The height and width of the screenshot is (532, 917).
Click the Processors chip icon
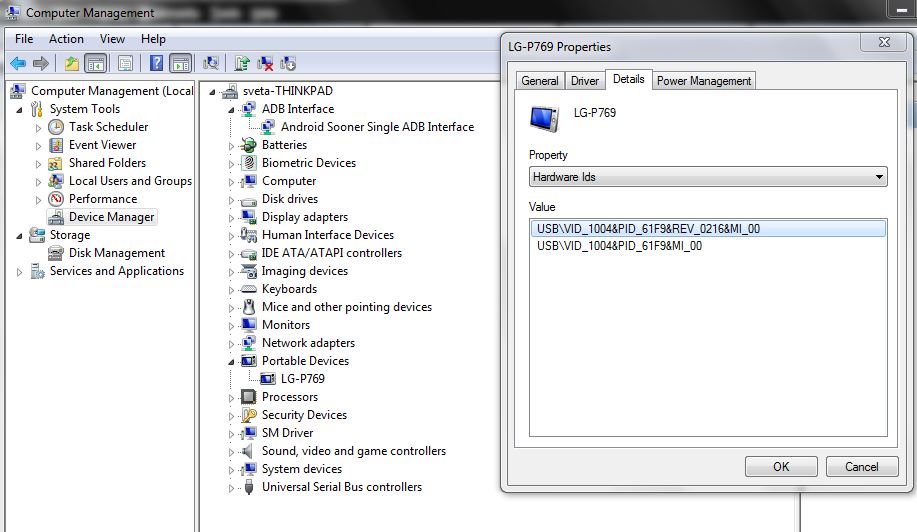point(249,397)
